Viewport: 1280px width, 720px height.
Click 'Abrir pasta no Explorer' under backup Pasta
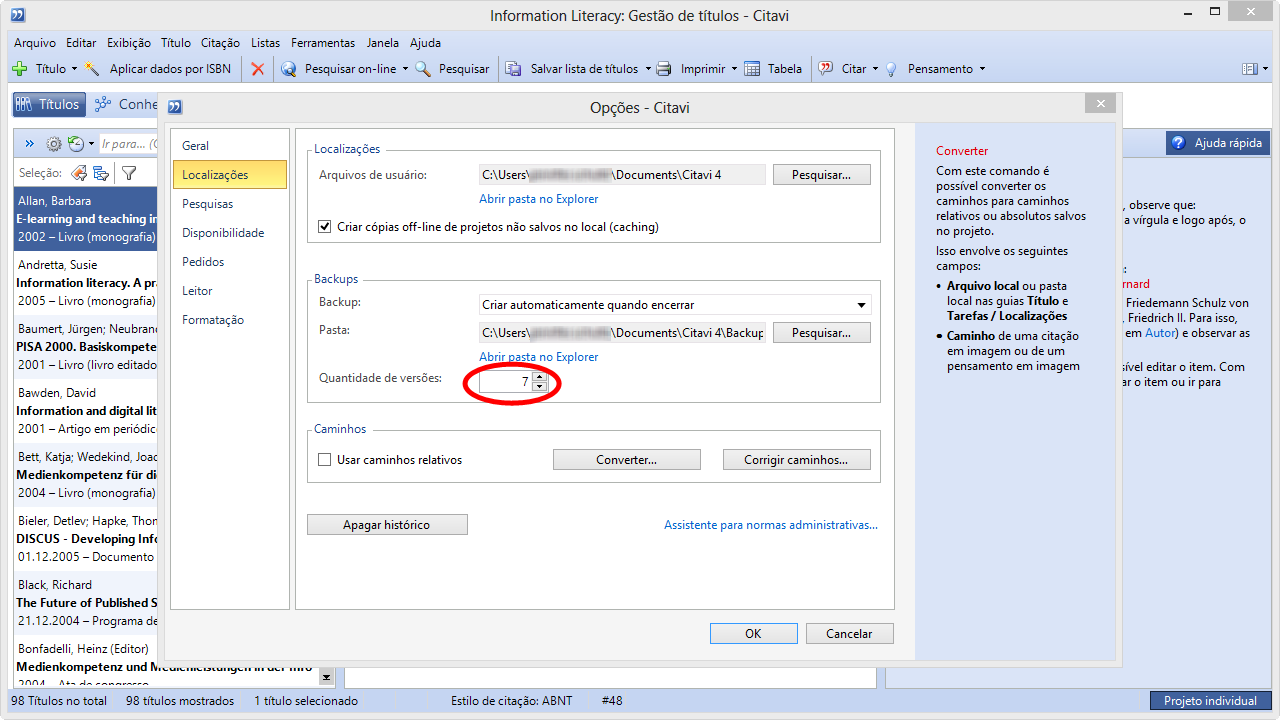tap(539, 357)
